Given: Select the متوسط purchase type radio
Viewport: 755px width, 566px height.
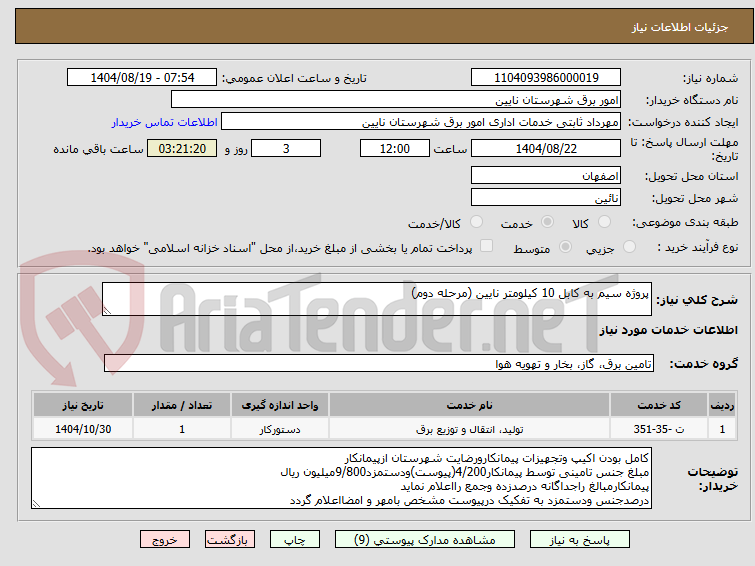Looking at the screenshot, I should pyautogui.click(x=565, y=247).
